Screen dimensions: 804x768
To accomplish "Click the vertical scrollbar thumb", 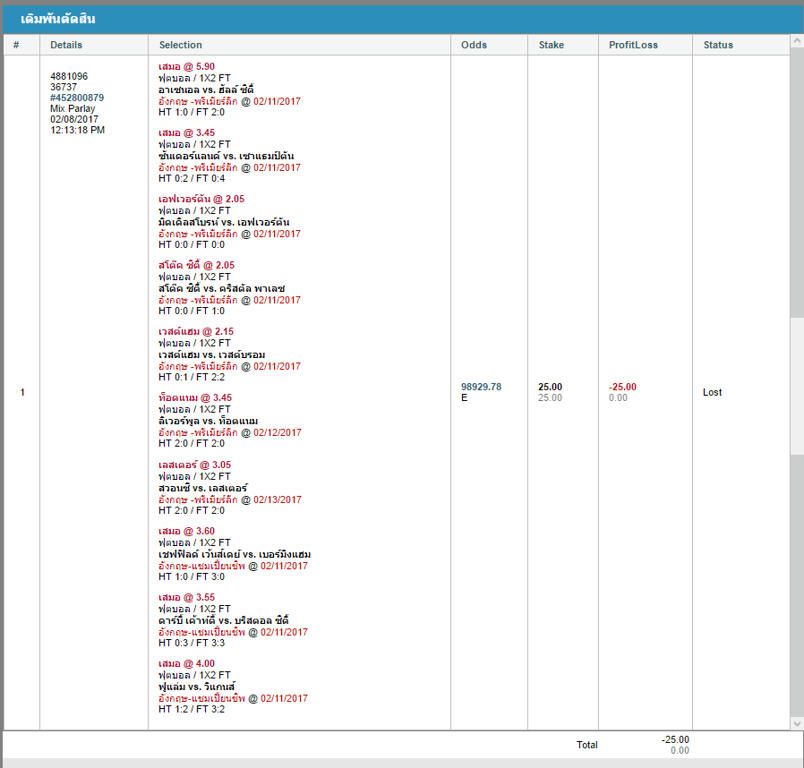I will (796, 386).
